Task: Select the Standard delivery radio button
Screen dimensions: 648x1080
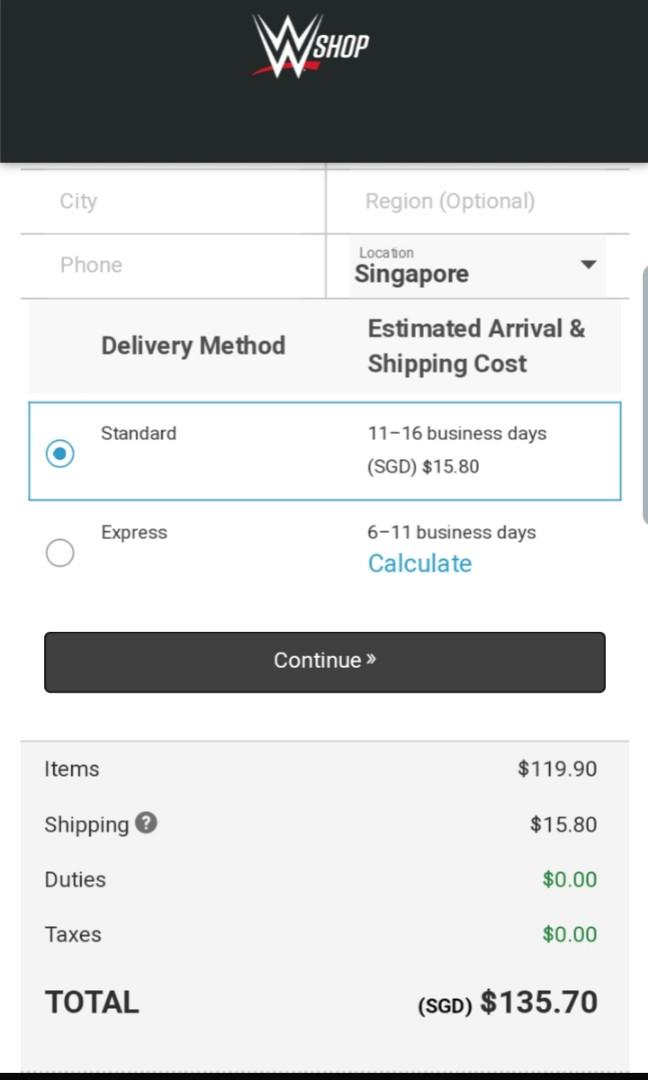Action: (x=60, y=453)
